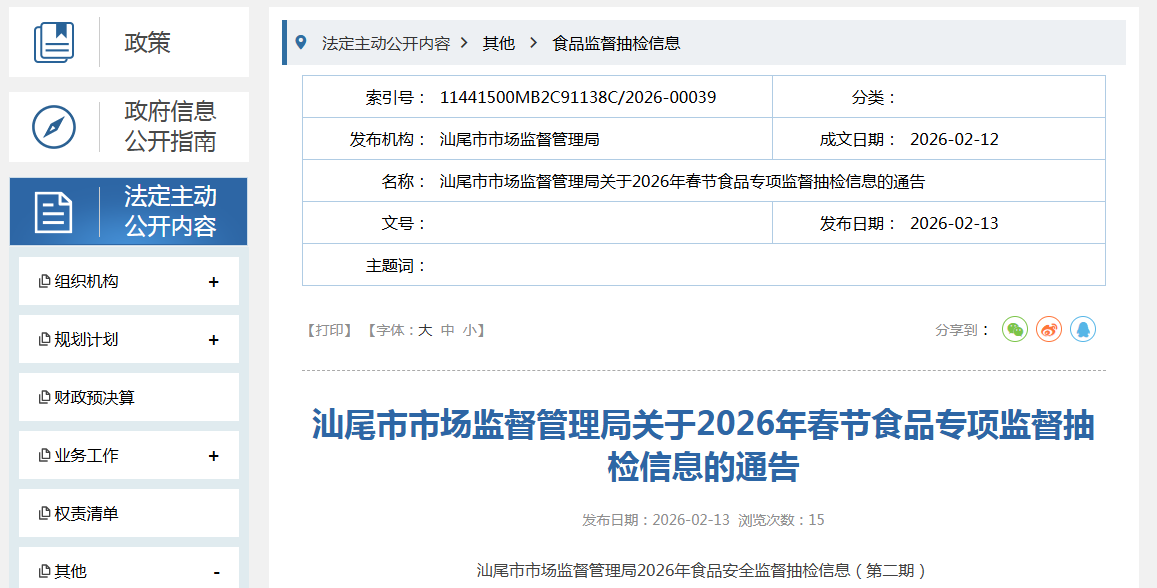Click the small page icon beside 组织机构
Screen dimensions: 1157x588
click(x=44, y=281)
